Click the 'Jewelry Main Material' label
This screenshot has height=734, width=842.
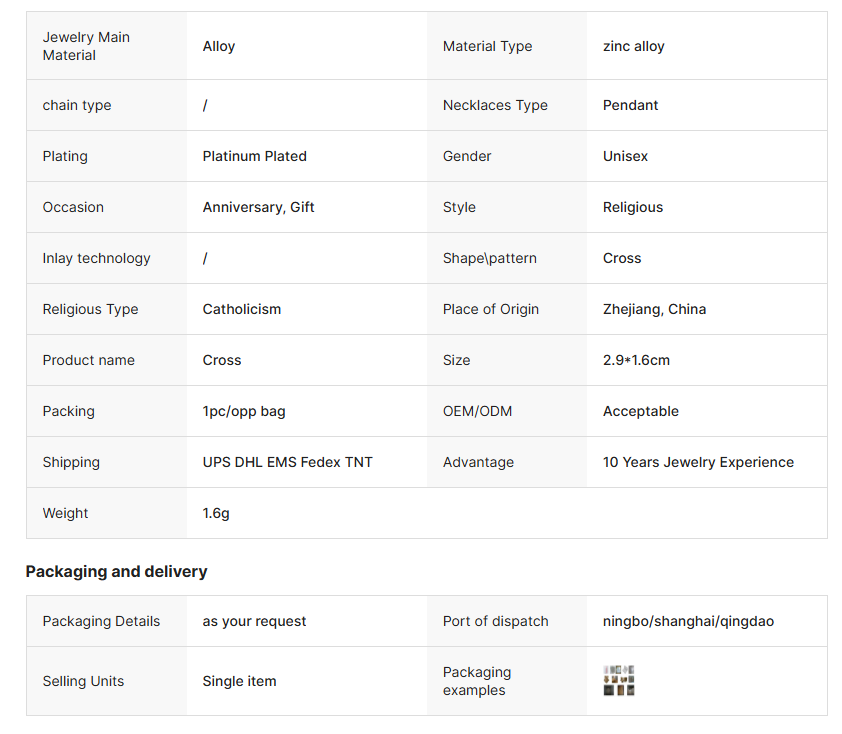86,46
